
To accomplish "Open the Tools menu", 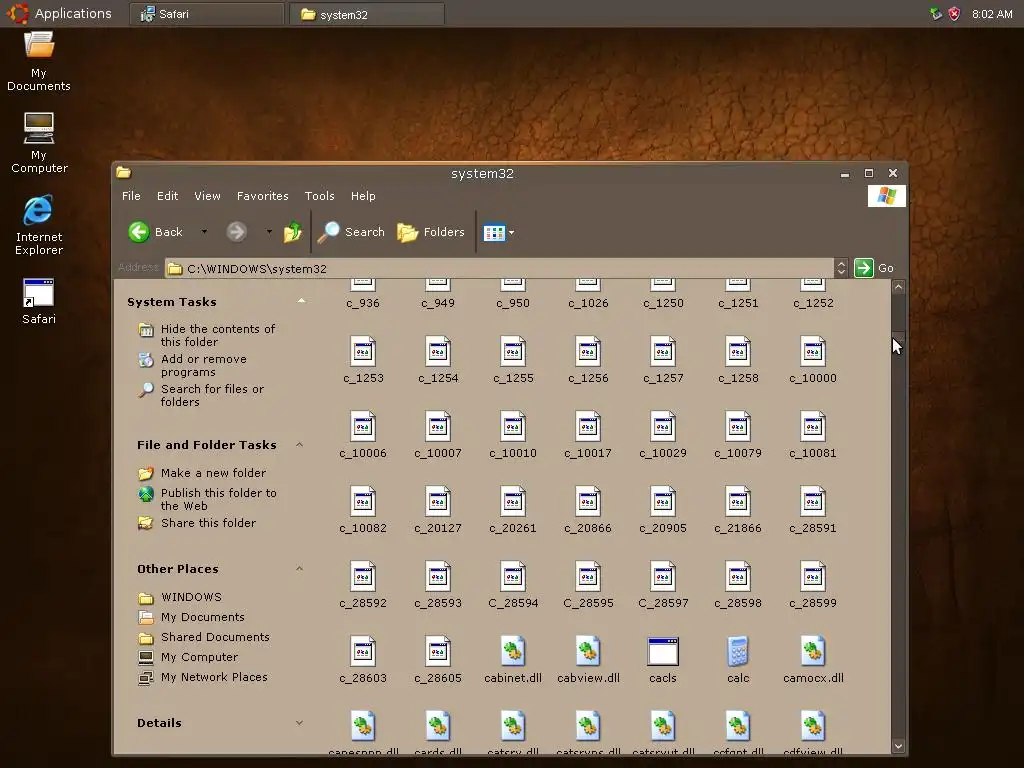I will click(319, 196).
